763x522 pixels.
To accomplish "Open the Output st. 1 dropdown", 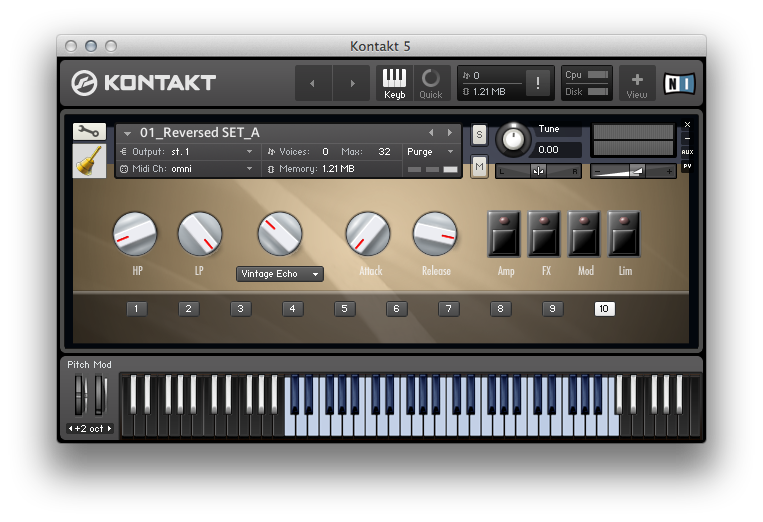I will tap(187, 152).
